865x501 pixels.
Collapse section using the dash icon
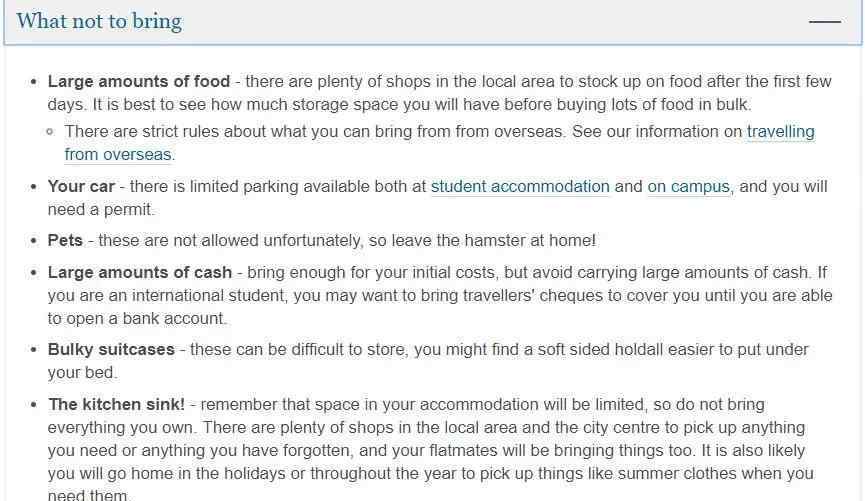825,22
